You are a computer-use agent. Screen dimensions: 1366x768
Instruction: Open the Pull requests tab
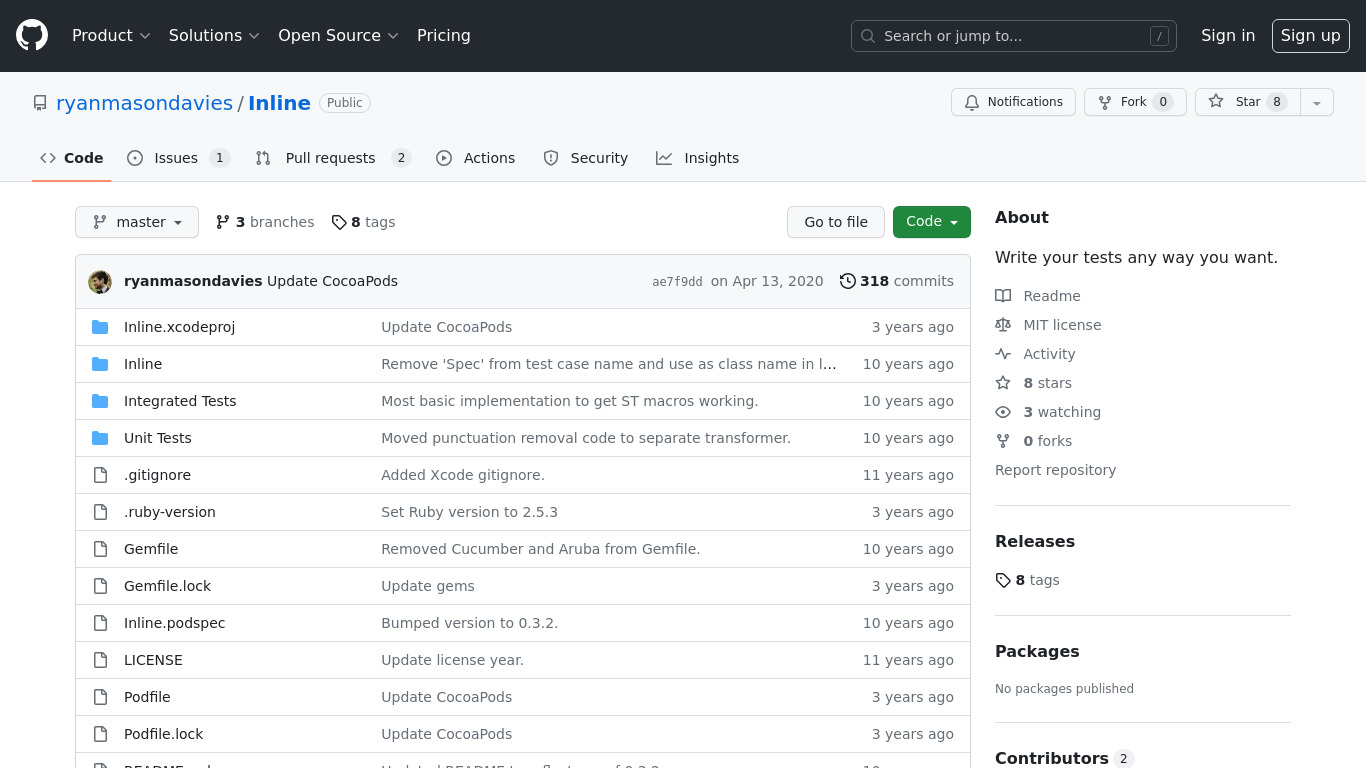[333, 158]
